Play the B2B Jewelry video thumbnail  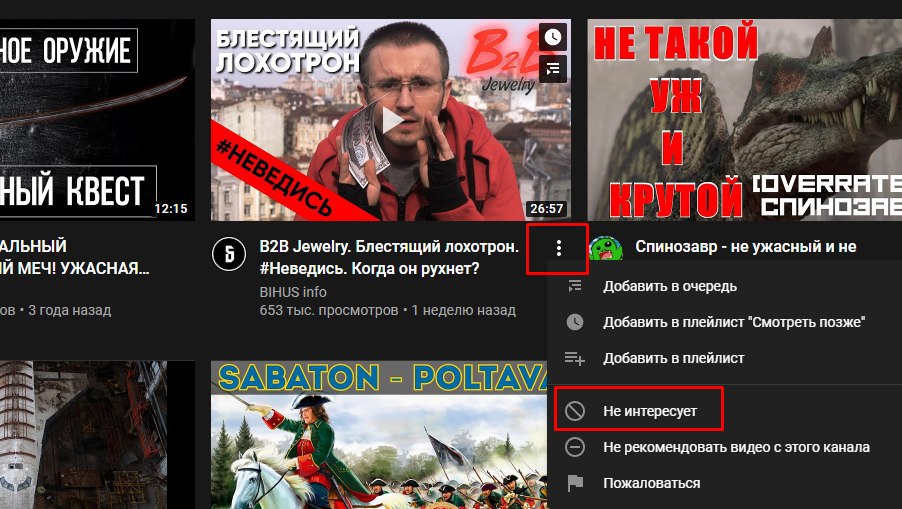391,120
